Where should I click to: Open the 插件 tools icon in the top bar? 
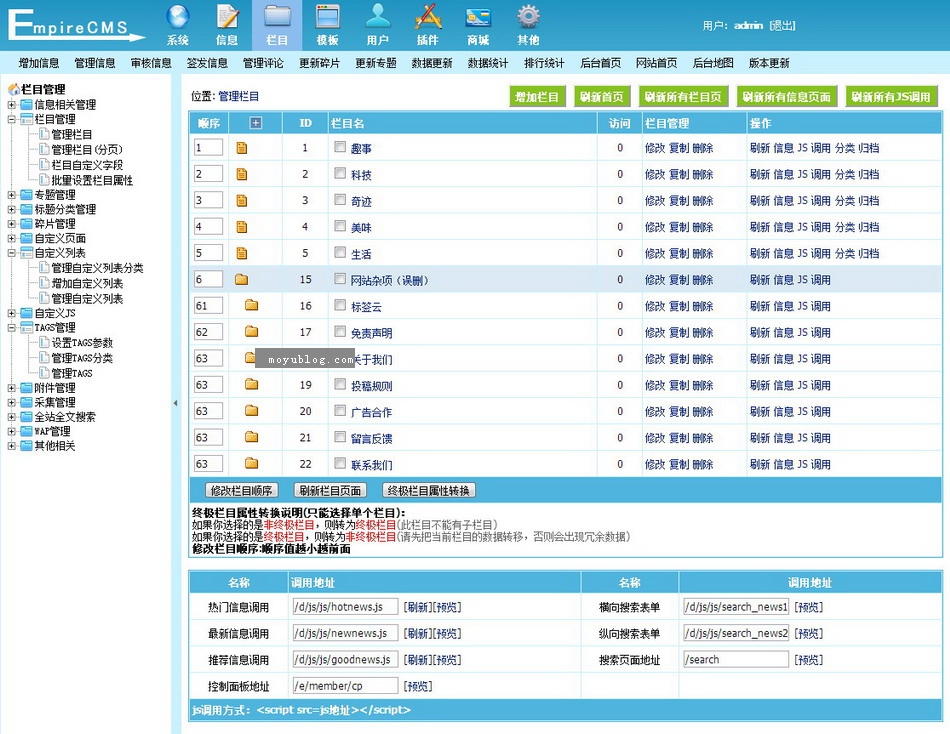pos(428,17)
